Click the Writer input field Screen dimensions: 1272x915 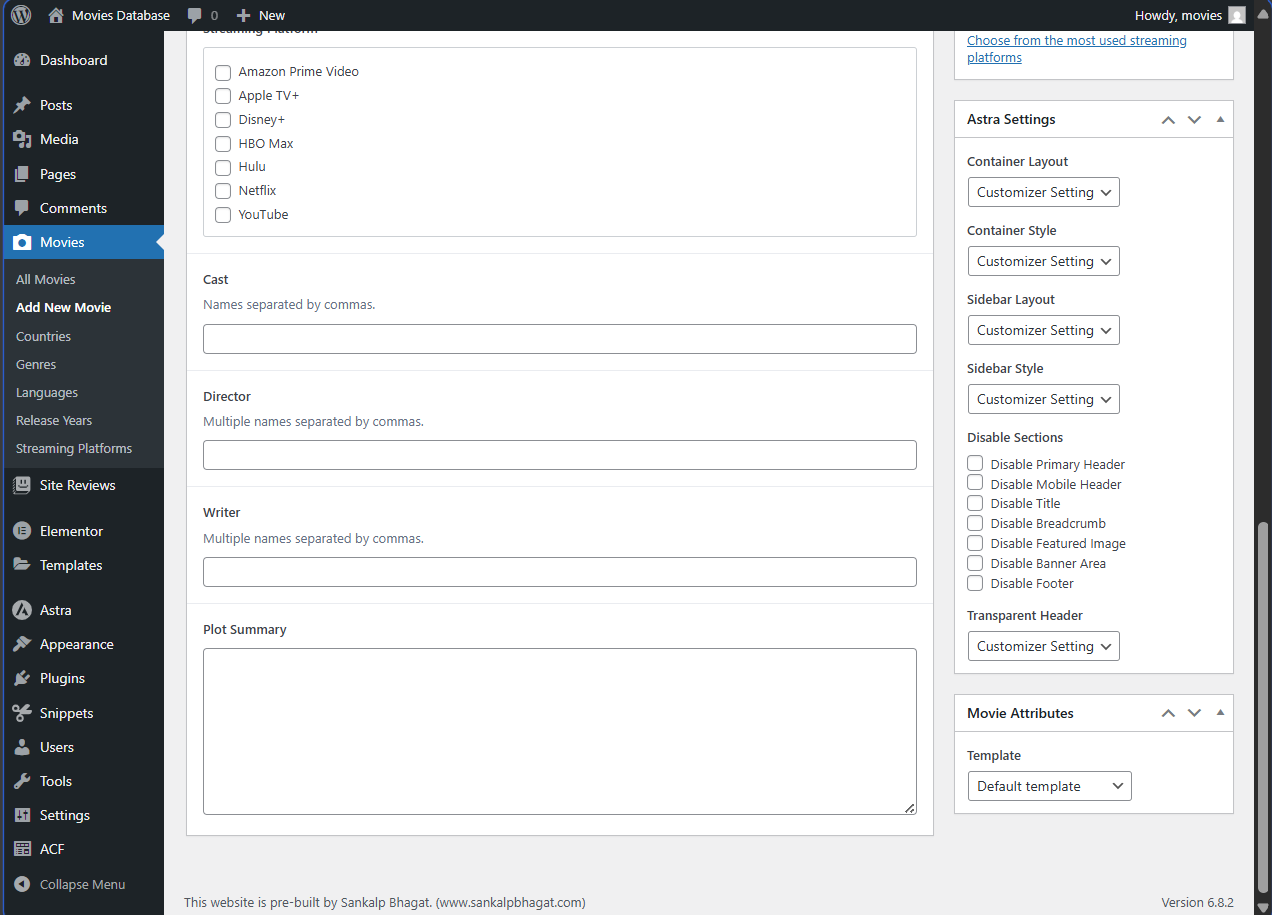[560, 572]
